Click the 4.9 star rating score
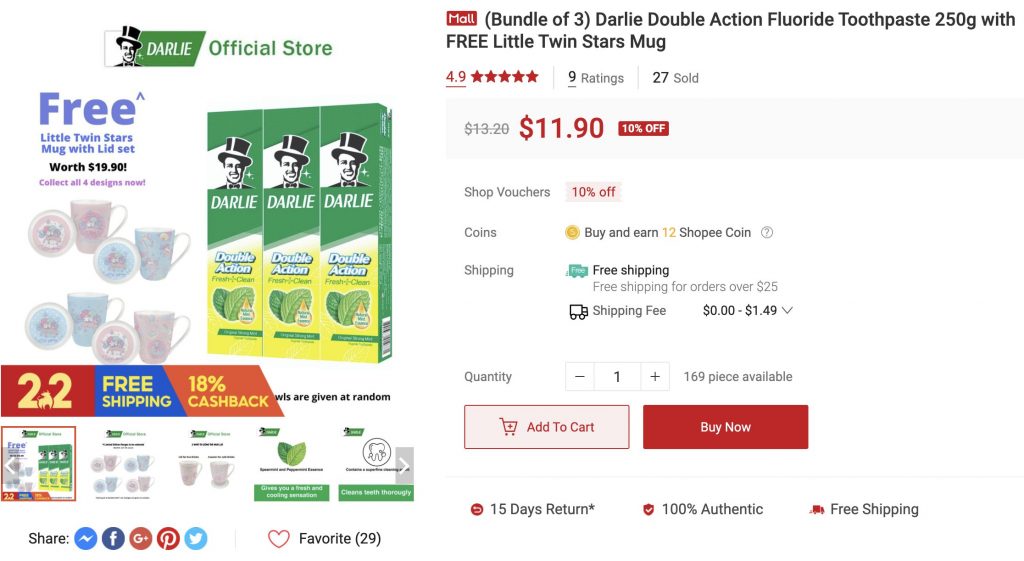Image resolution: width=1024 pixels, height=561 pixels. (455, 77)
